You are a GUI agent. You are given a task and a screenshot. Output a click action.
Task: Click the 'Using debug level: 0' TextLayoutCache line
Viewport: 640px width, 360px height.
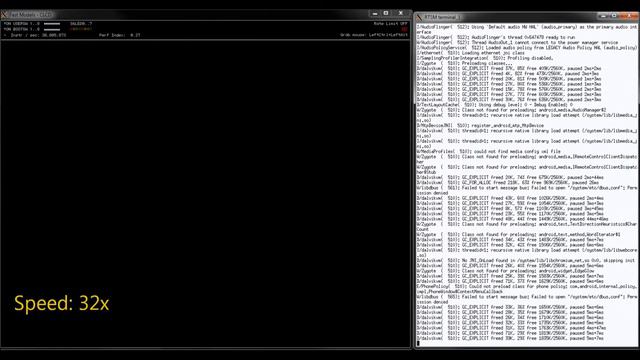[495, 104]
